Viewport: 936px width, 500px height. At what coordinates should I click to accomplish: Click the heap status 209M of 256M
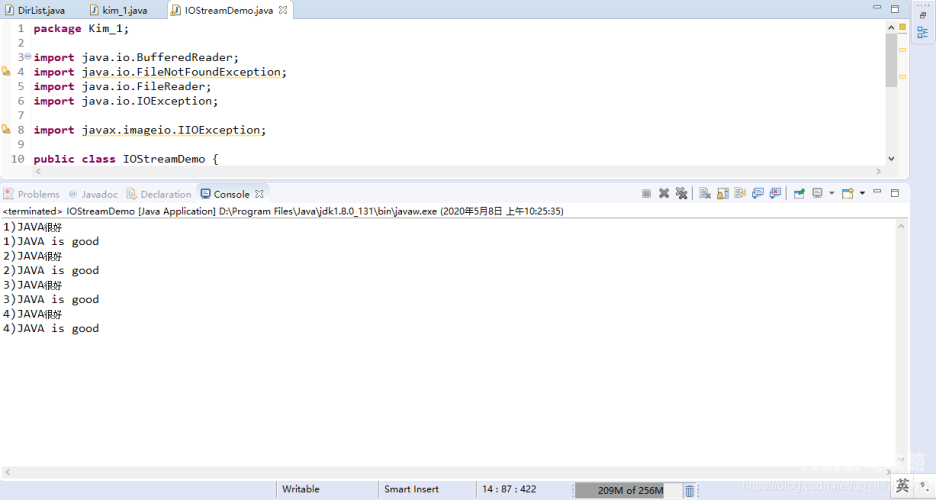630,490
